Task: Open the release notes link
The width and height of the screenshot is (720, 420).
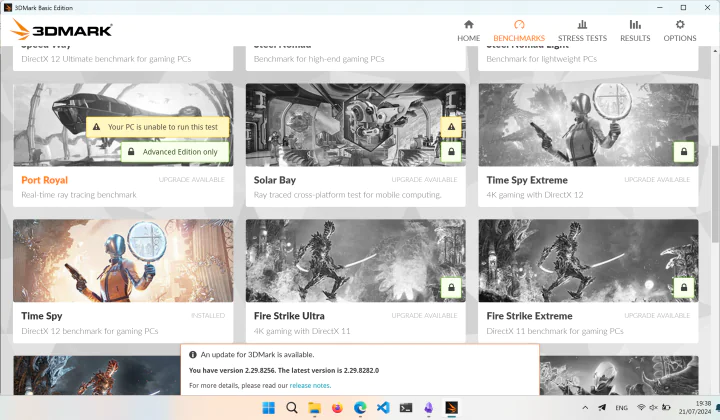Action: pos(309,386)
